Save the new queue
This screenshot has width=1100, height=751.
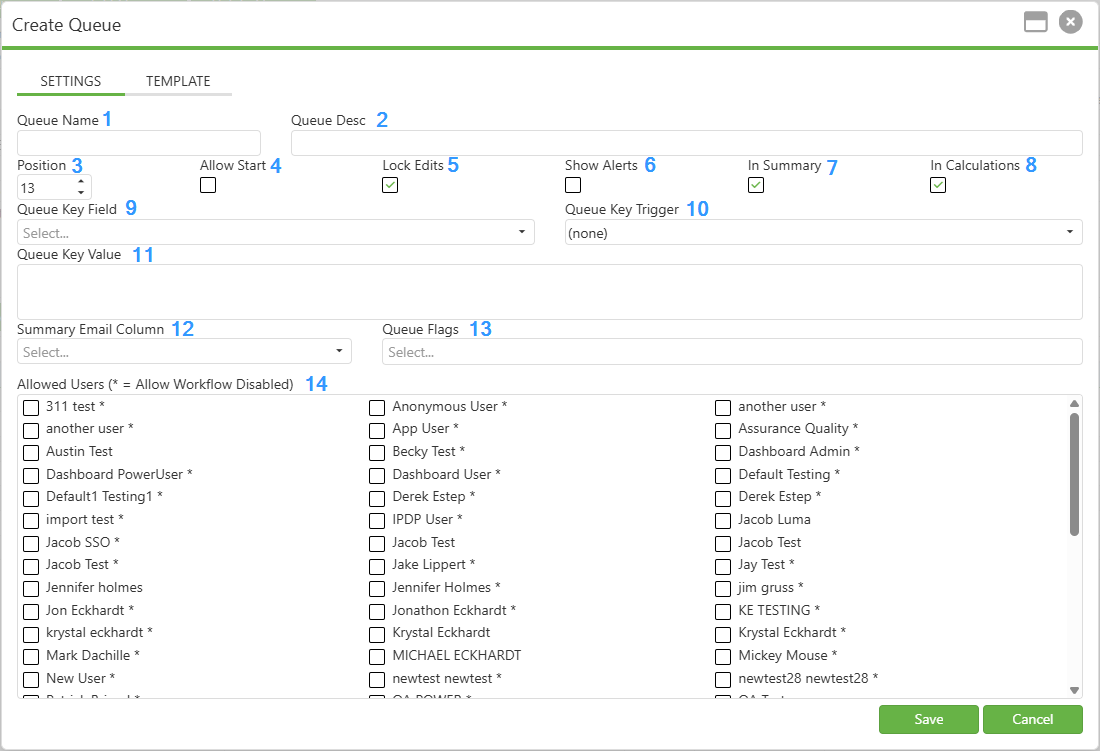pyautogui.click(x=928, y=719)
